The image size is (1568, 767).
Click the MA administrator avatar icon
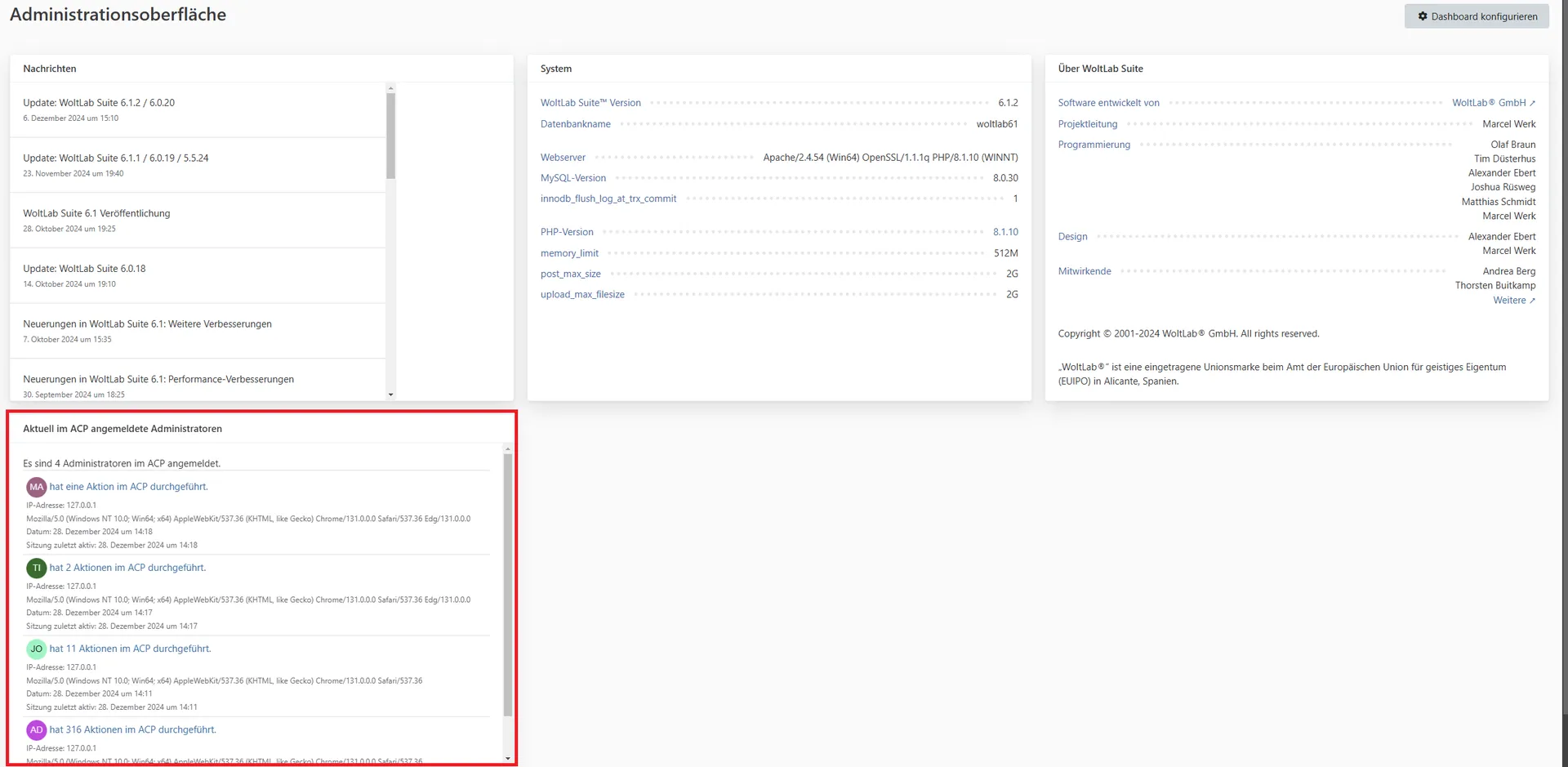coord(36,488)
